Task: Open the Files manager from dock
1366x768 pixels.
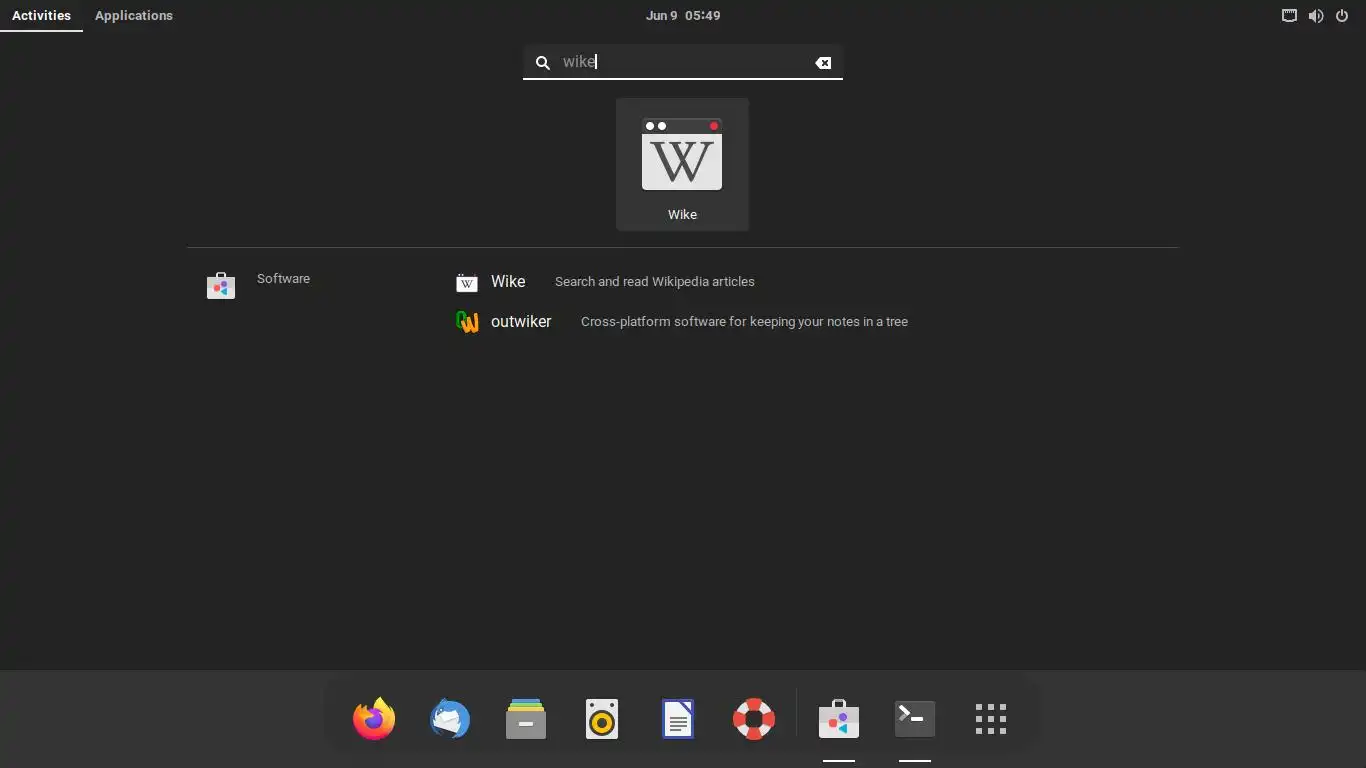Action: coord(526,719)
